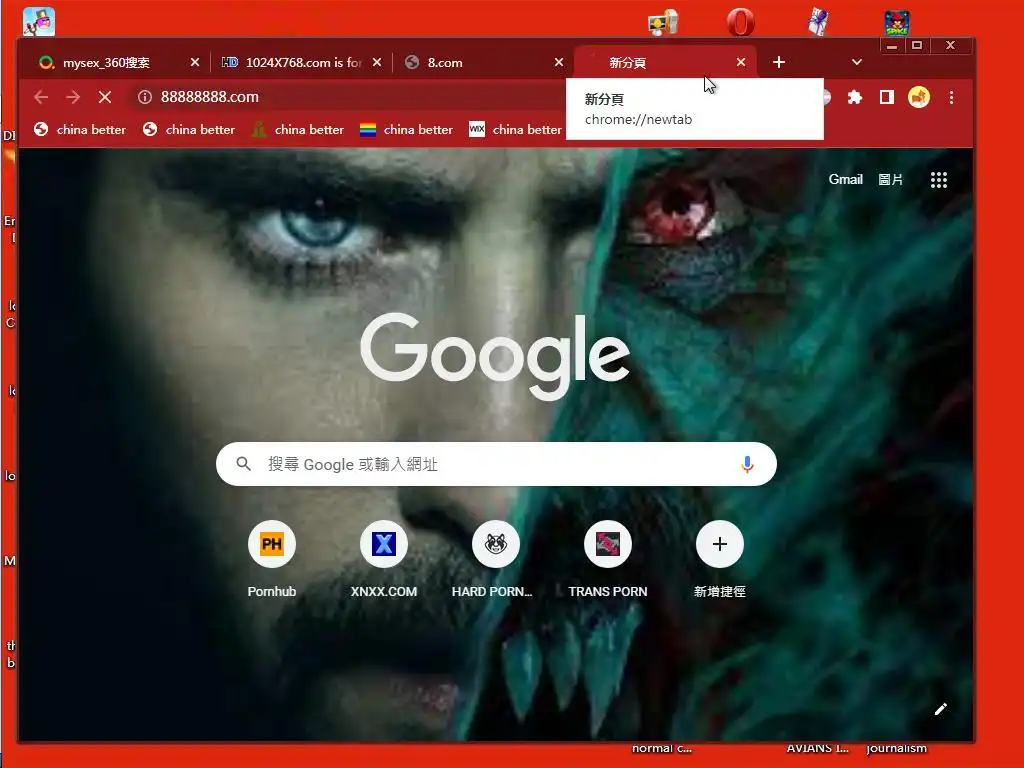Open the Google apps grid
This screenshot has height=768, width=1024.
[938, 180]
